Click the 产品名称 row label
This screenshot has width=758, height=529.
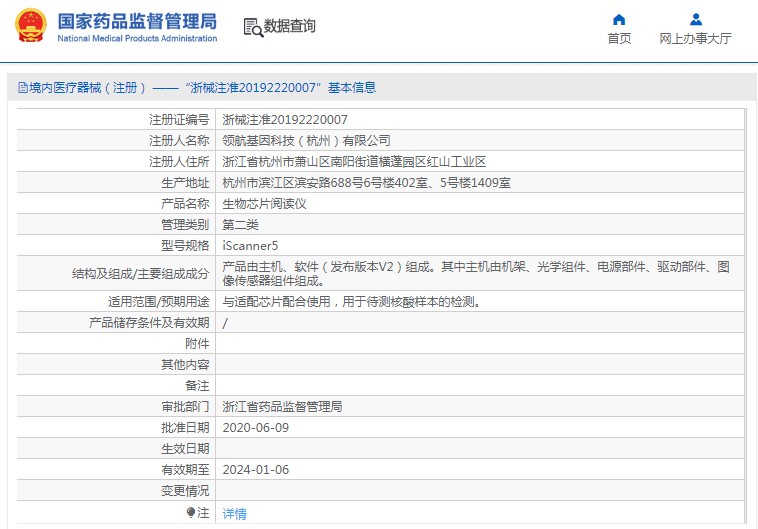(x=185, y=204)
